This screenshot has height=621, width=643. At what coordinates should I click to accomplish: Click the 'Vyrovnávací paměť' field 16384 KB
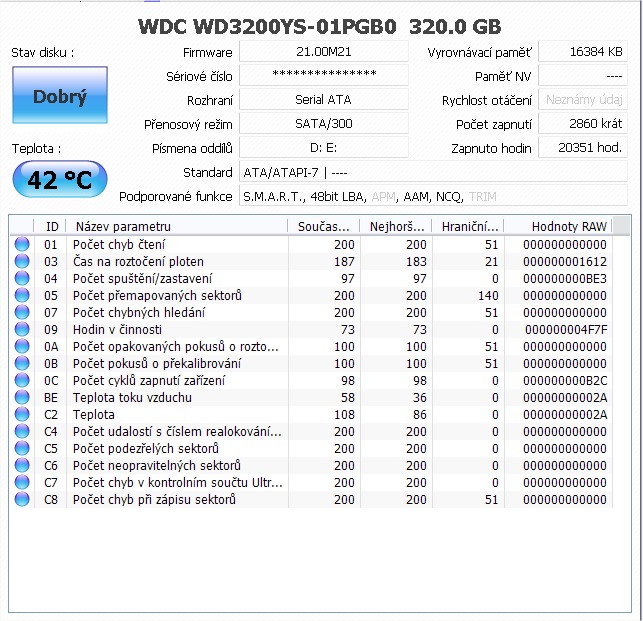(583, 52)
